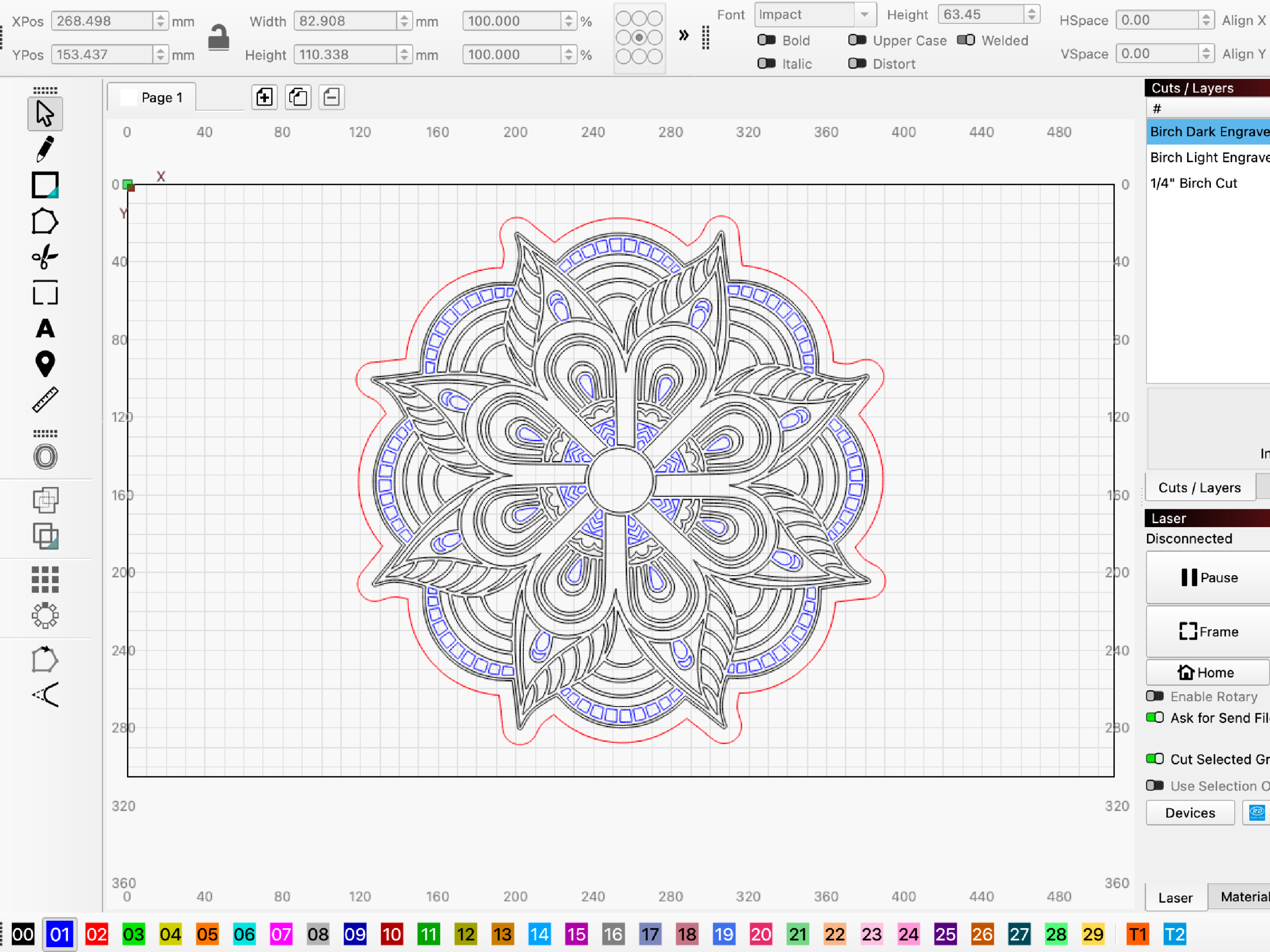Open the Grid Array tool
The width and height of the screenshot is (1270, 952).
pos(45,580)
